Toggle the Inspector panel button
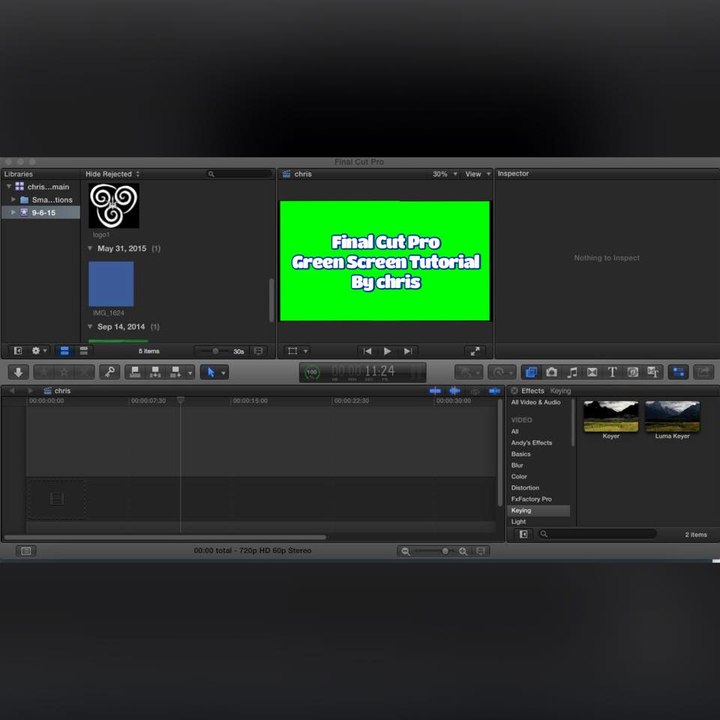Image resolution: width=720 pixels, height=720 pixels. [x=678, y=372]
